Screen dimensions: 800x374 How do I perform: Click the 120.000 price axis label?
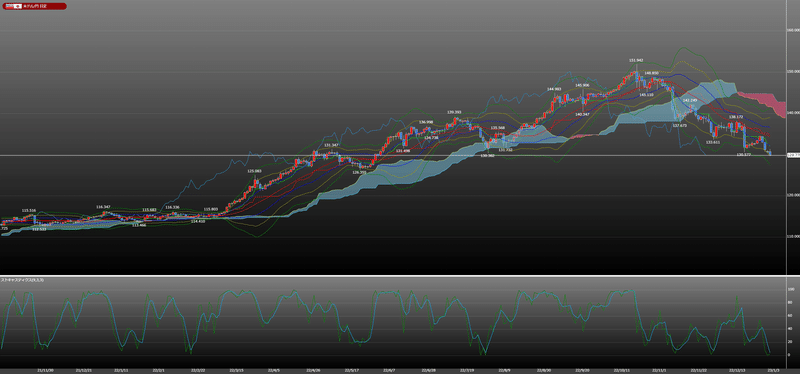[793, 196]
